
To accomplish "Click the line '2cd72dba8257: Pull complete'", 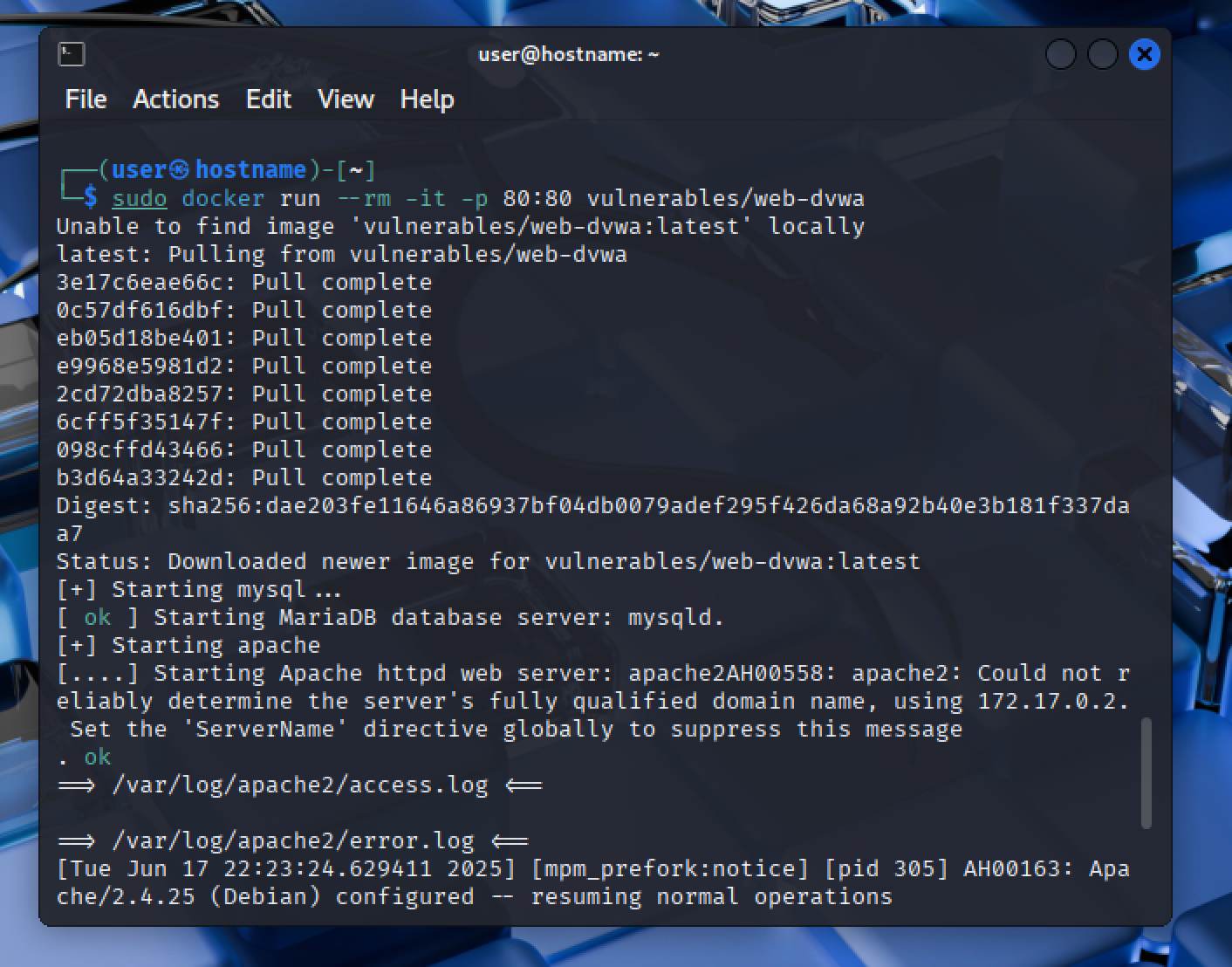I will (244, 394).
